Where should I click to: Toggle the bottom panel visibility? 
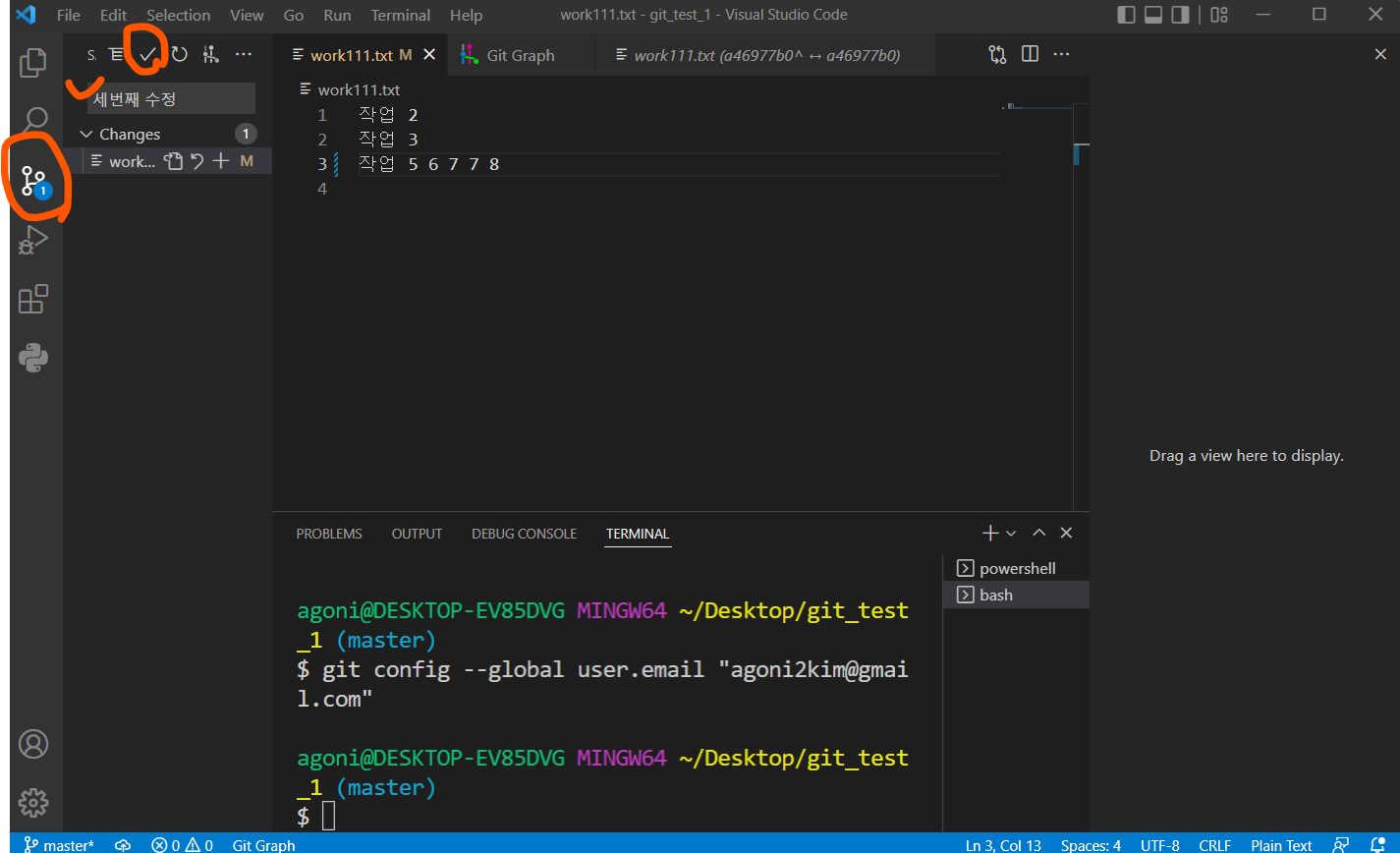coord(1153,15)
